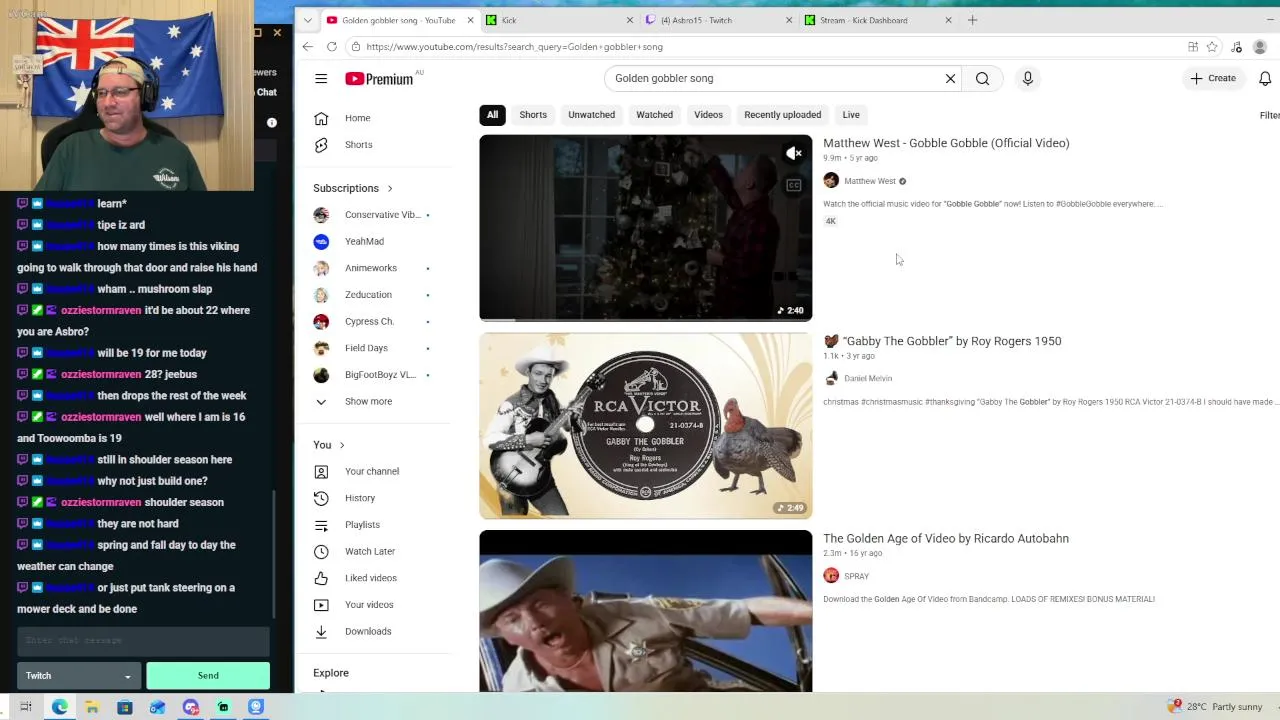Open the SPRAY channel avatar

(x=831, y=575)
